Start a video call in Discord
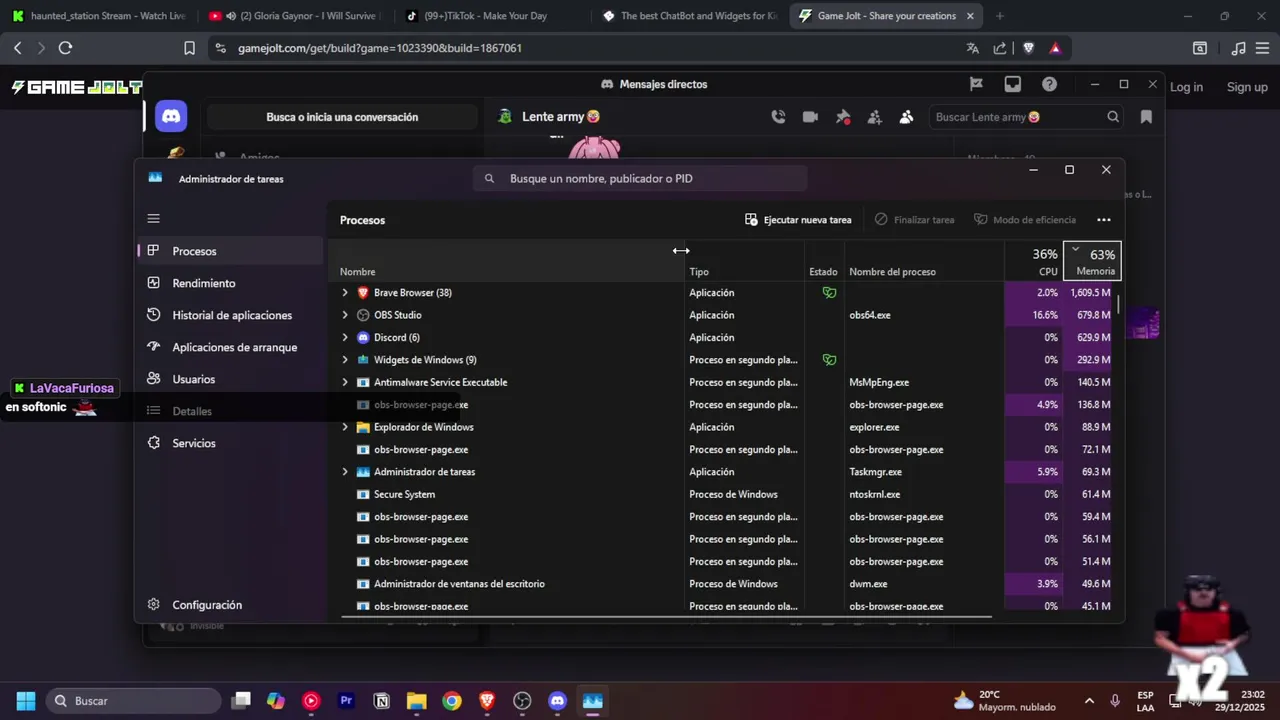Image resolution: width=1280 pixels, height=720 pixels. click(810, 117)
